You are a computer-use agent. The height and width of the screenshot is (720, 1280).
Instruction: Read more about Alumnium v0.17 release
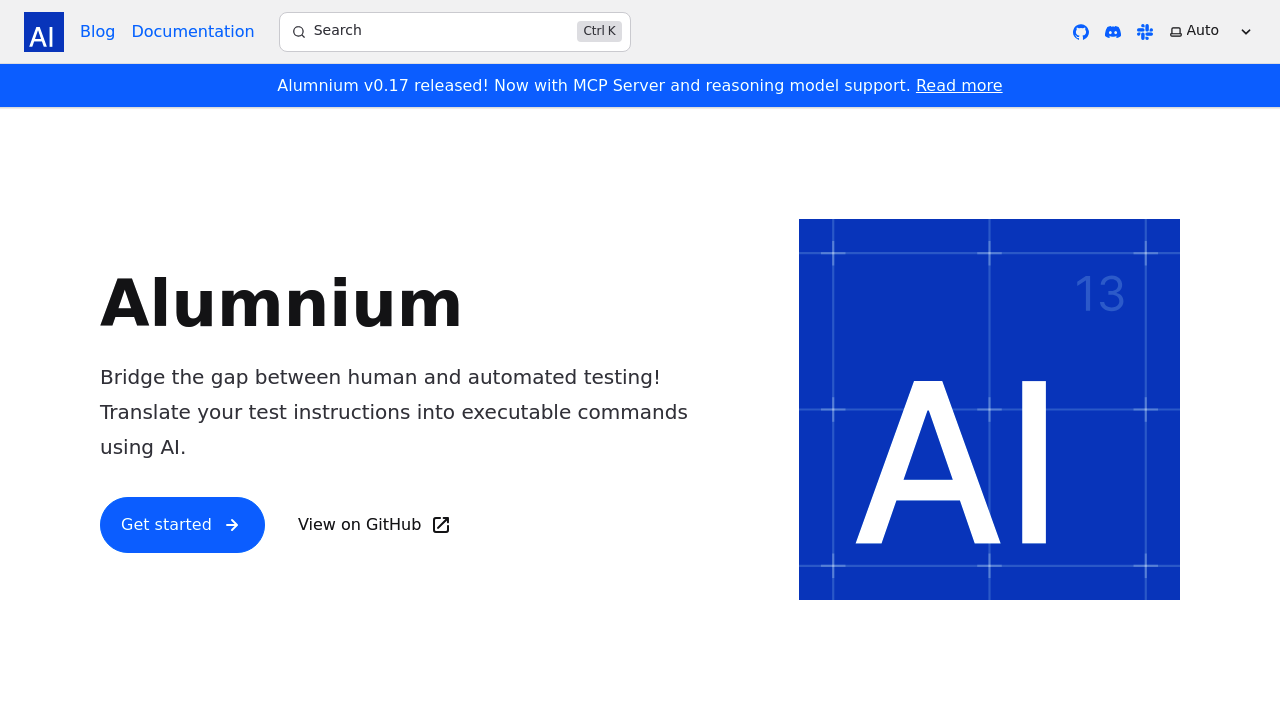pos(958,84)
